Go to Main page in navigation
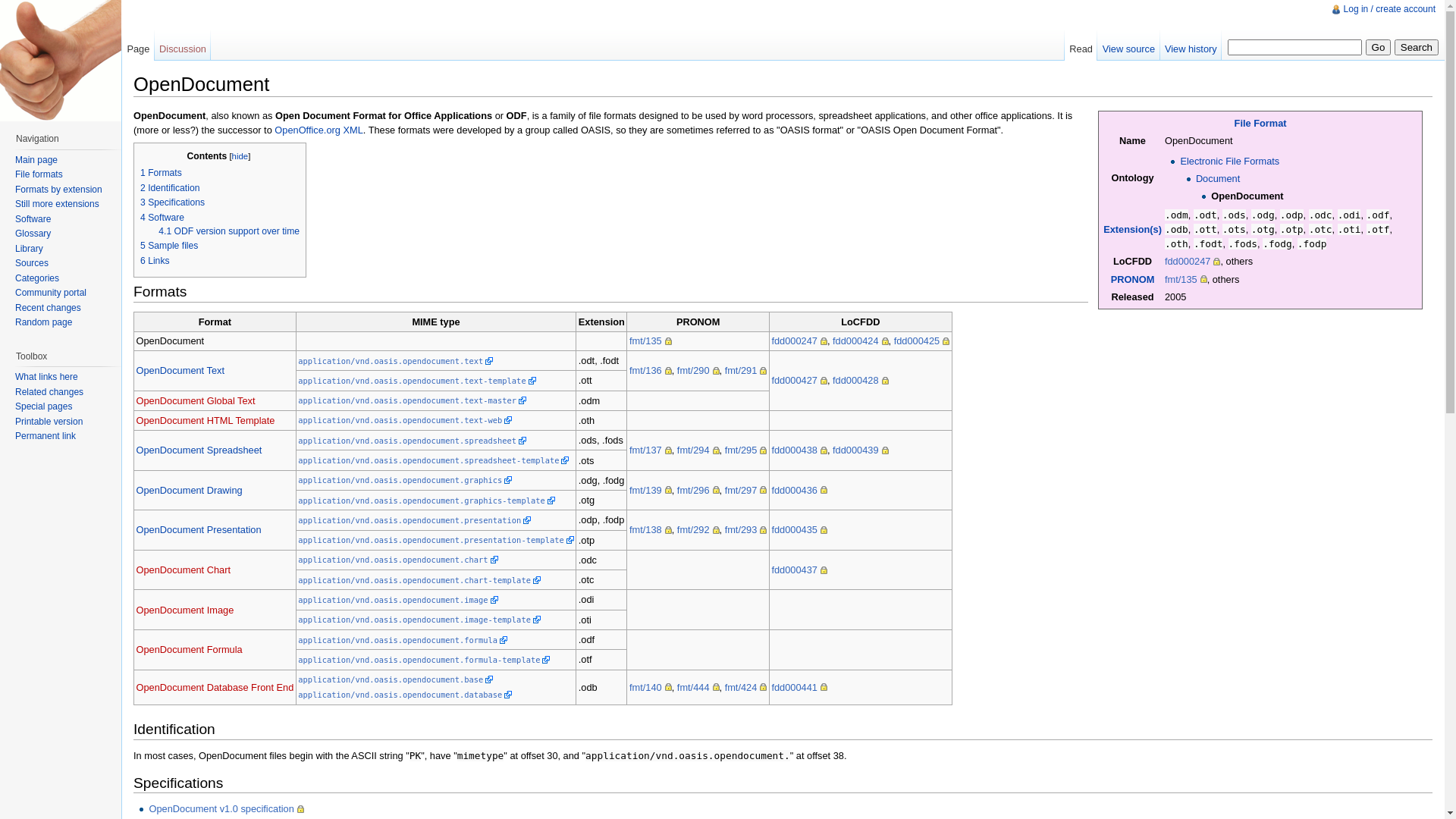The width and height of the screenshot is (1456, 819). [x=36, y=160]
